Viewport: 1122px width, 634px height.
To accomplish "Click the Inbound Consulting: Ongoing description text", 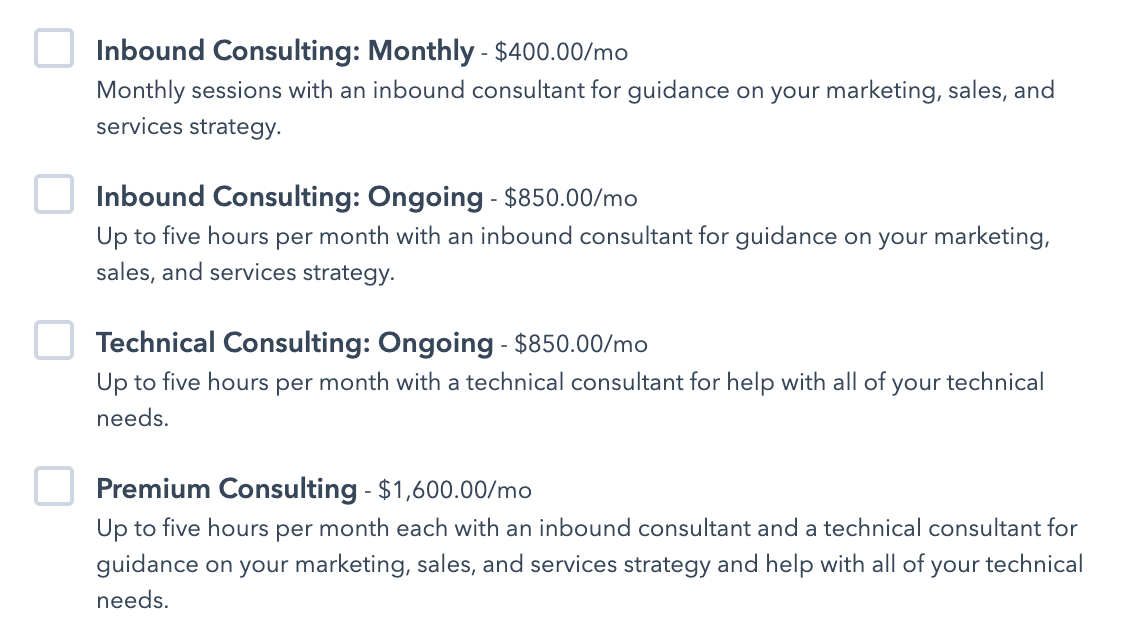I will [x=500, y=254].
